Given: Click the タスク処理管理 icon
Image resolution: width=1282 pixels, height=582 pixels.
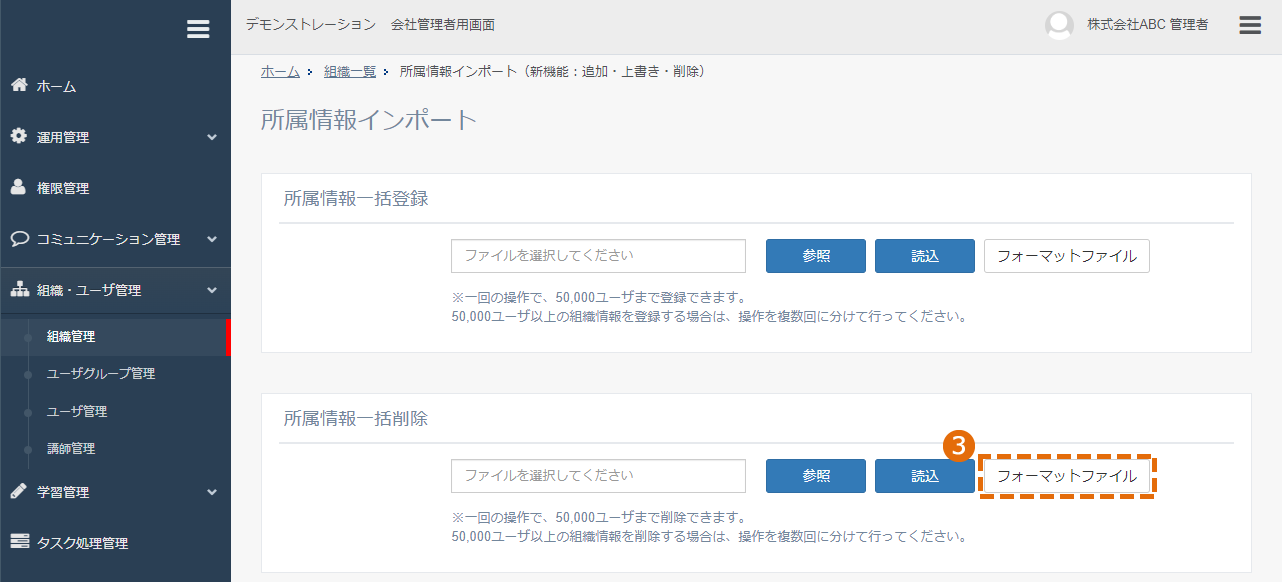Looking at the screenshot, I should (x=19, y=542).
